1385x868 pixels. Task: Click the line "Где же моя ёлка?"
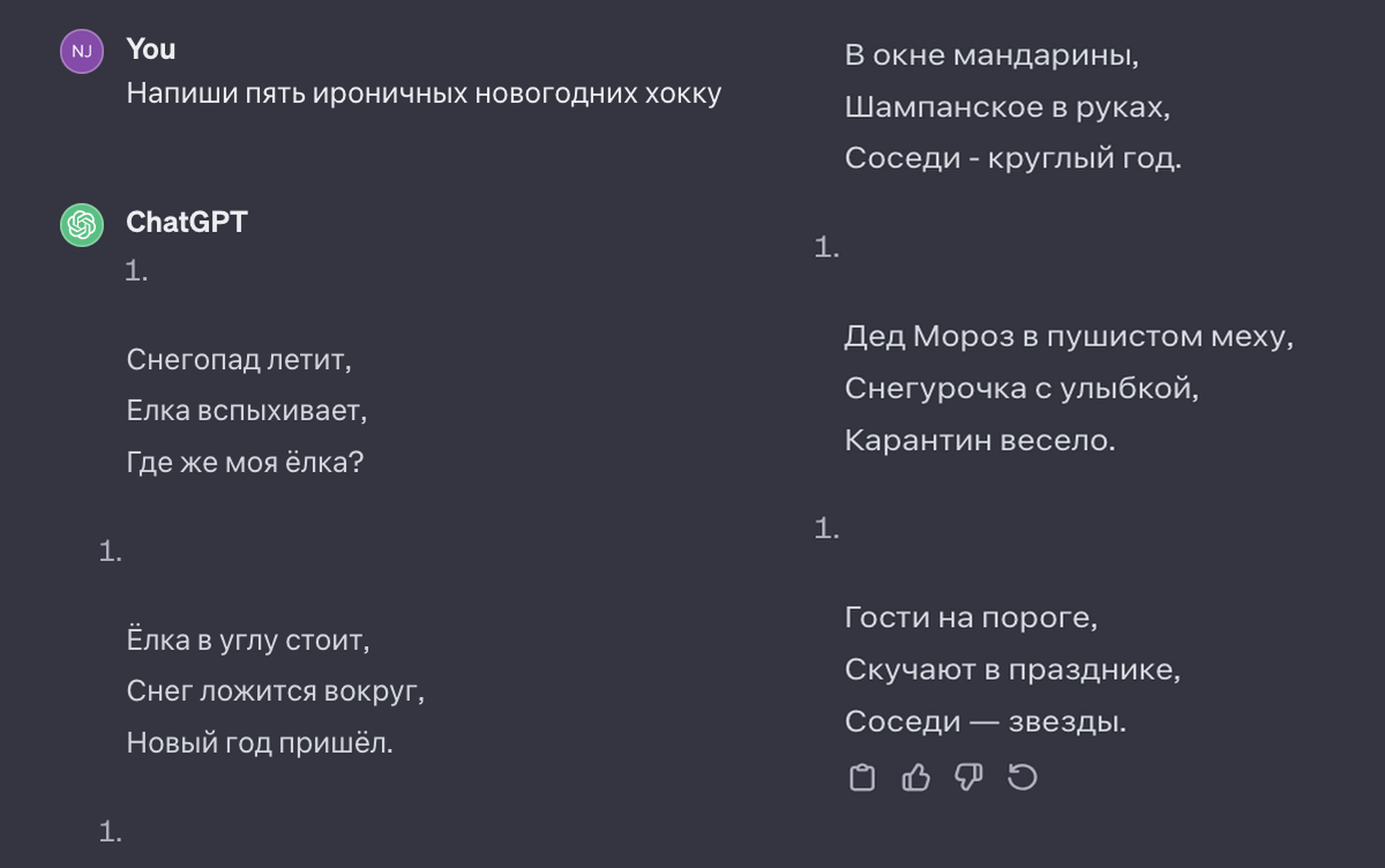point(244,462)
